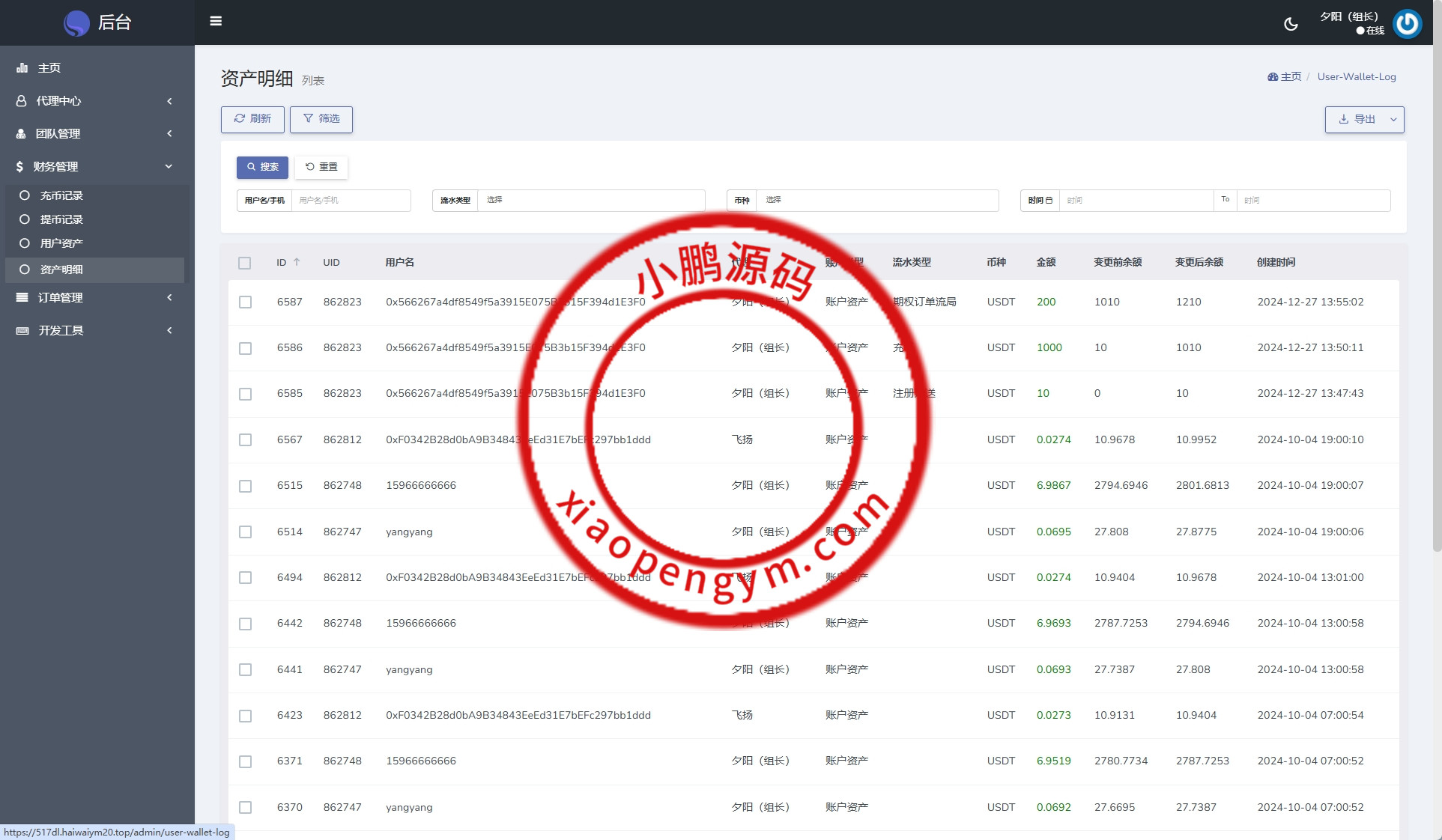Click the 筛选 filter funnel button
This screenshot has width=1442, height=840.
click(321, 119)
